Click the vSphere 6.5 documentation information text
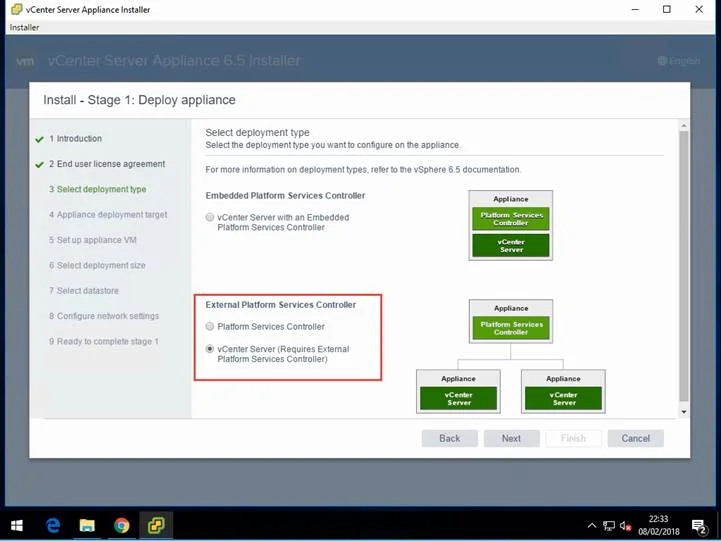Image resolution: width=721 pixels, height=541 pixels. tap(363, 170)
